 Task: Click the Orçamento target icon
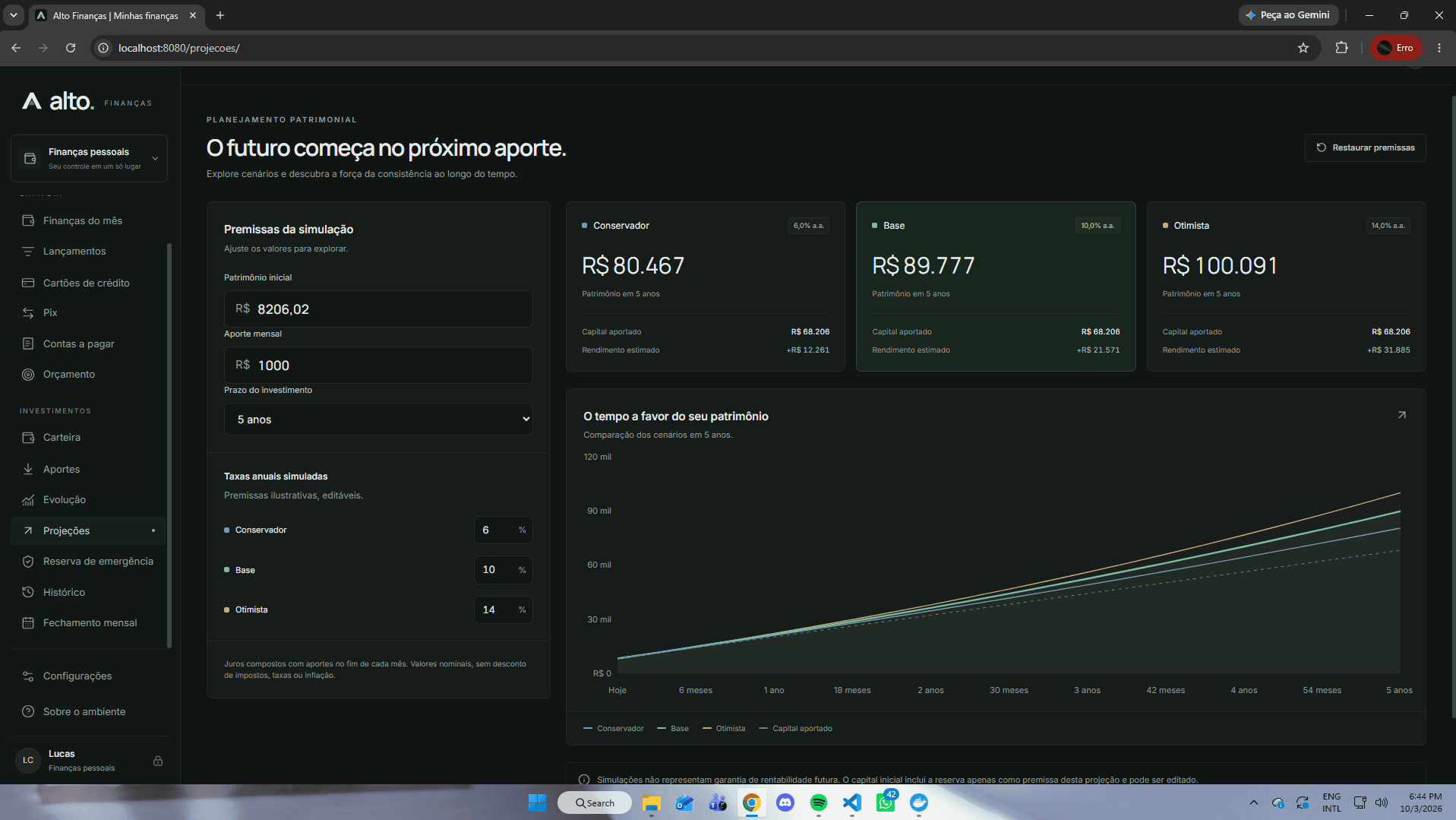(x=28, y=375)
